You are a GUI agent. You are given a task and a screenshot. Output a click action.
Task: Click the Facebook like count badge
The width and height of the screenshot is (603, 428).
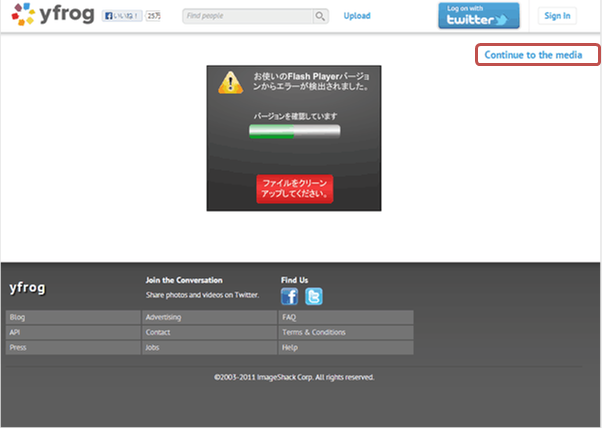click(x=154, y=16)
